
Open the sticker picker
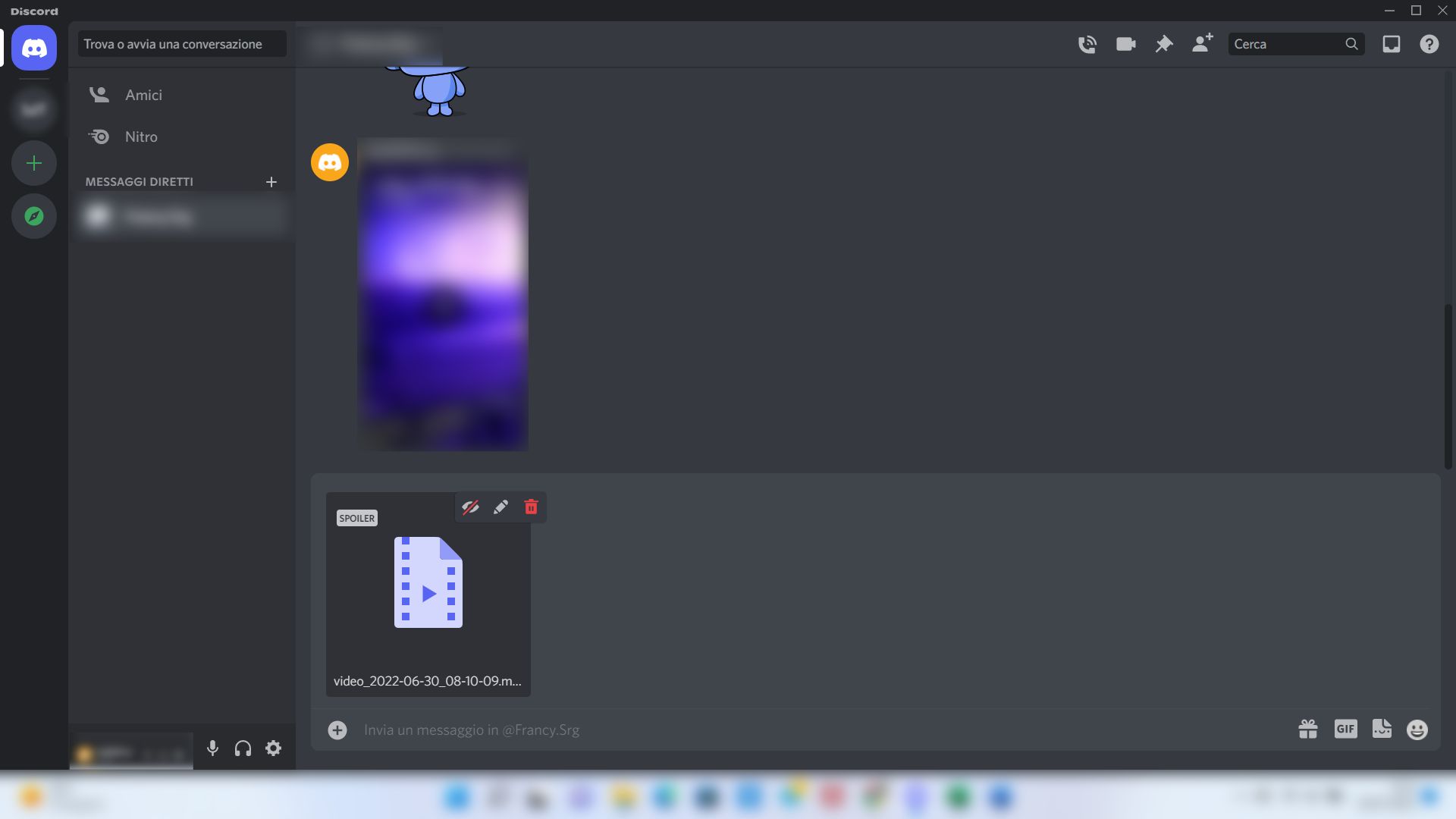click(1382, 730)
